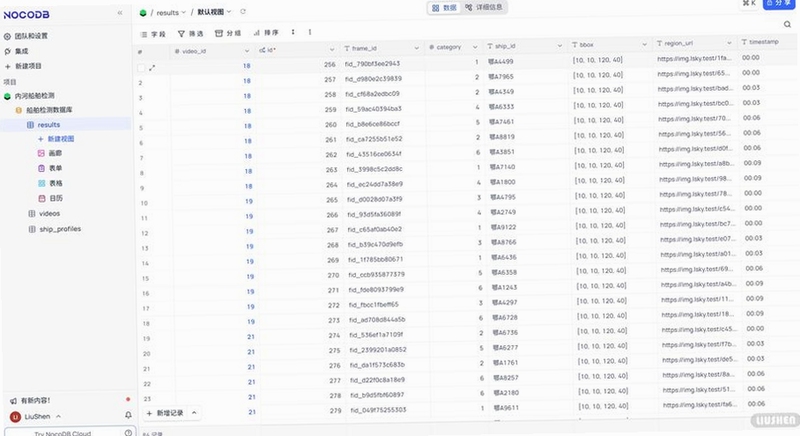Viewport: 800px width, 436px height.
Task: Open bbox column header dropdown
Action: click(x=644, y=44)
